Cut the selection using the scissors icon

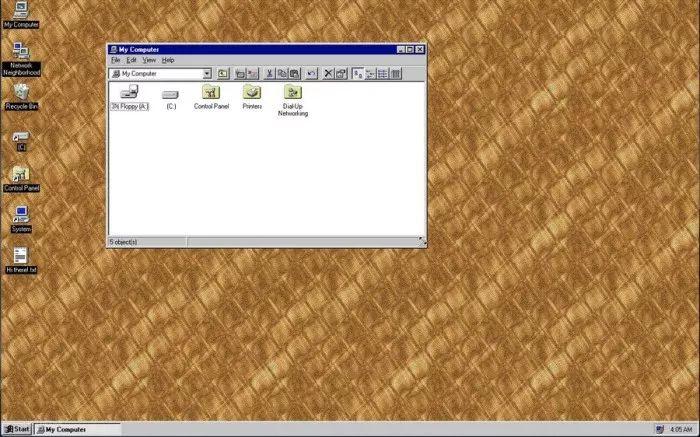click(269, 74)
